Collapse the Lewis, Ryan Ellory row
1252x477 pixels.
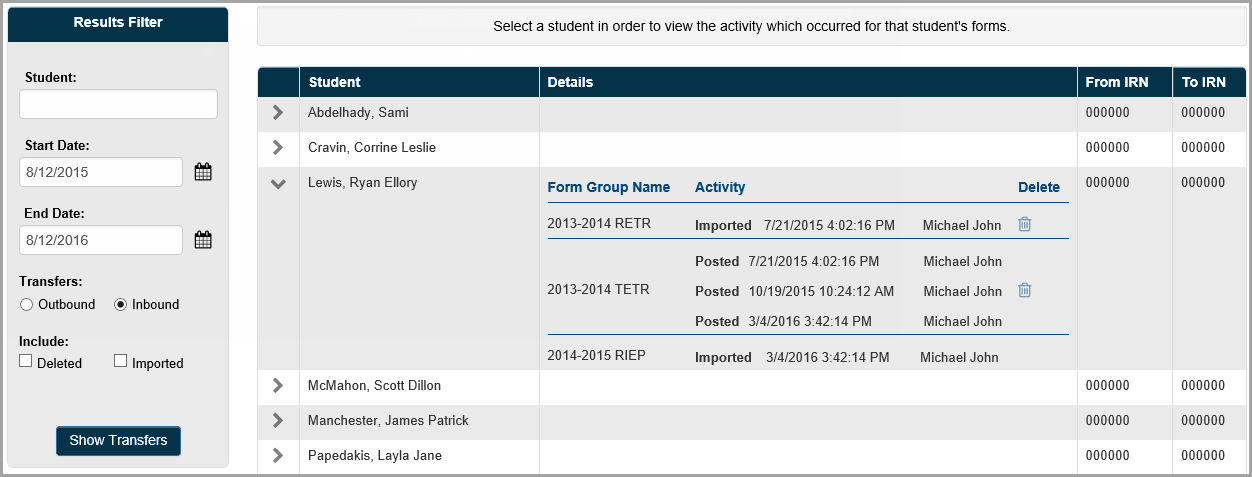coord(278,183)
